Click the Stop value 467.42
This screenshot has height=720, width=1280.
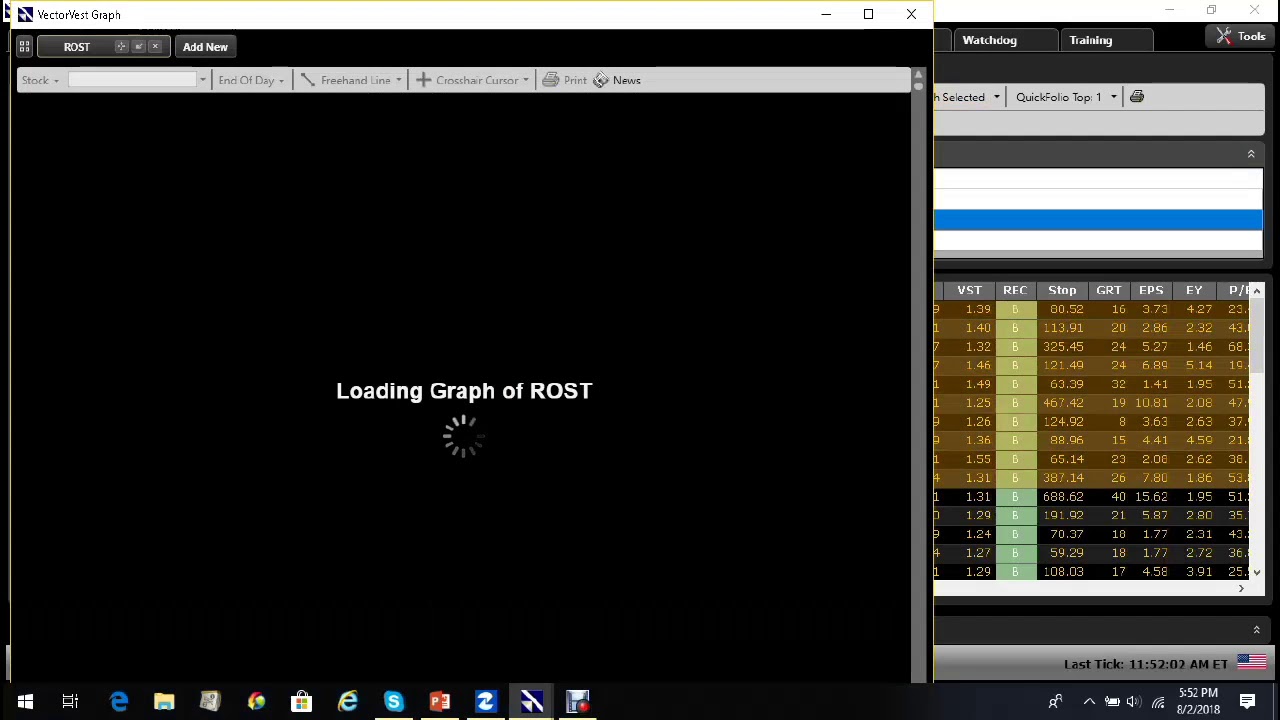click(x=1062, y=403)
